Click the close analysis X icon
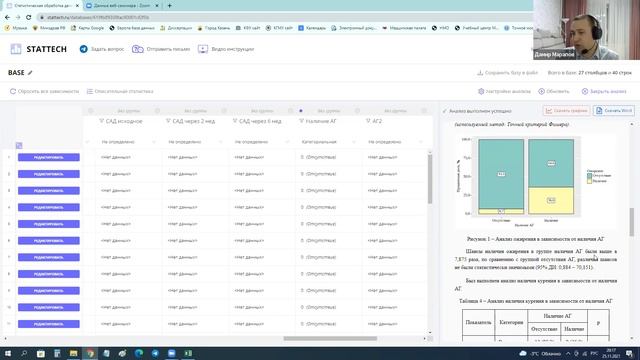The image size is (640, 360). (585, 91)
